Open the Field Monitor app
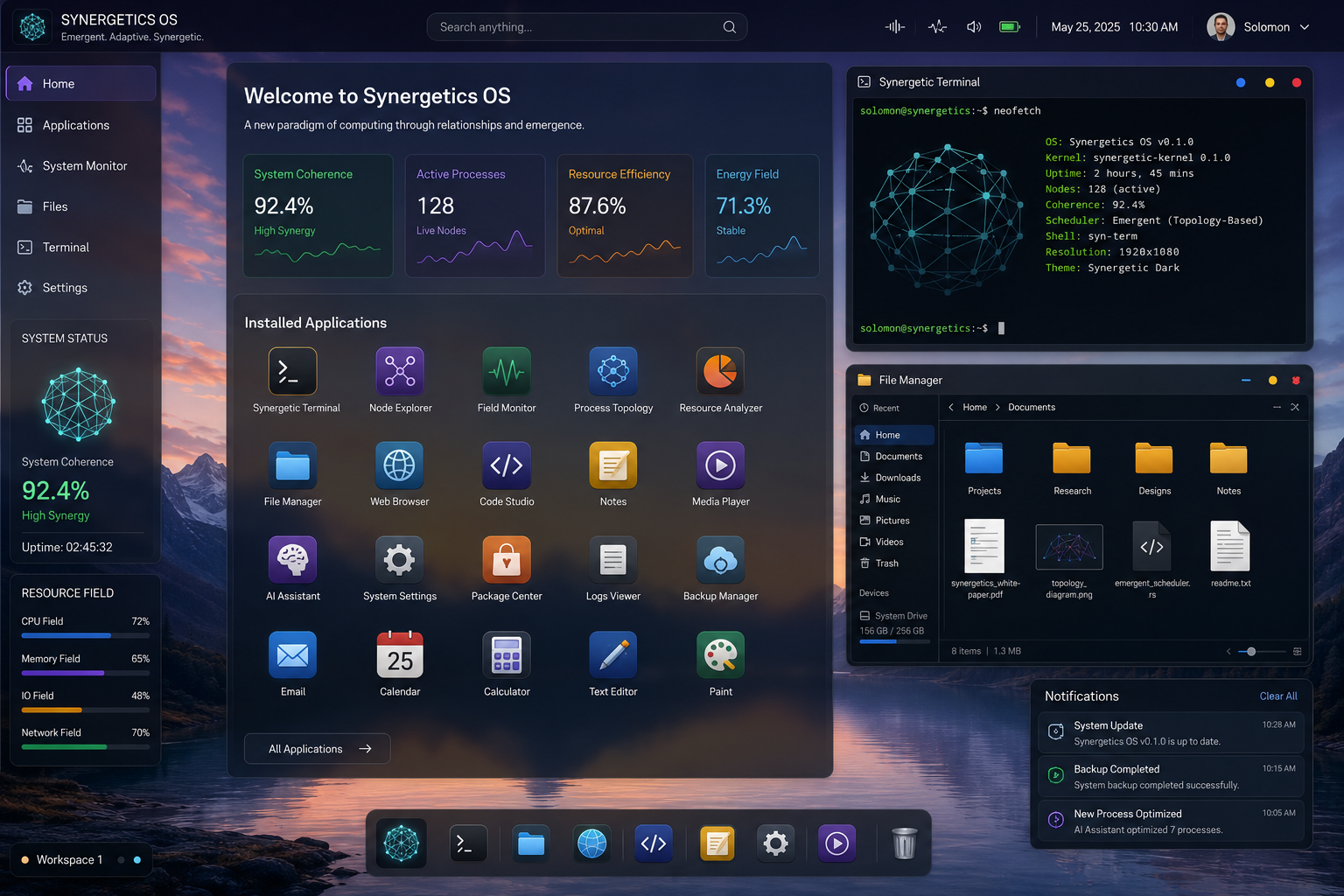The height and width of the screenshot is (896, 1344). coord(507,371)
